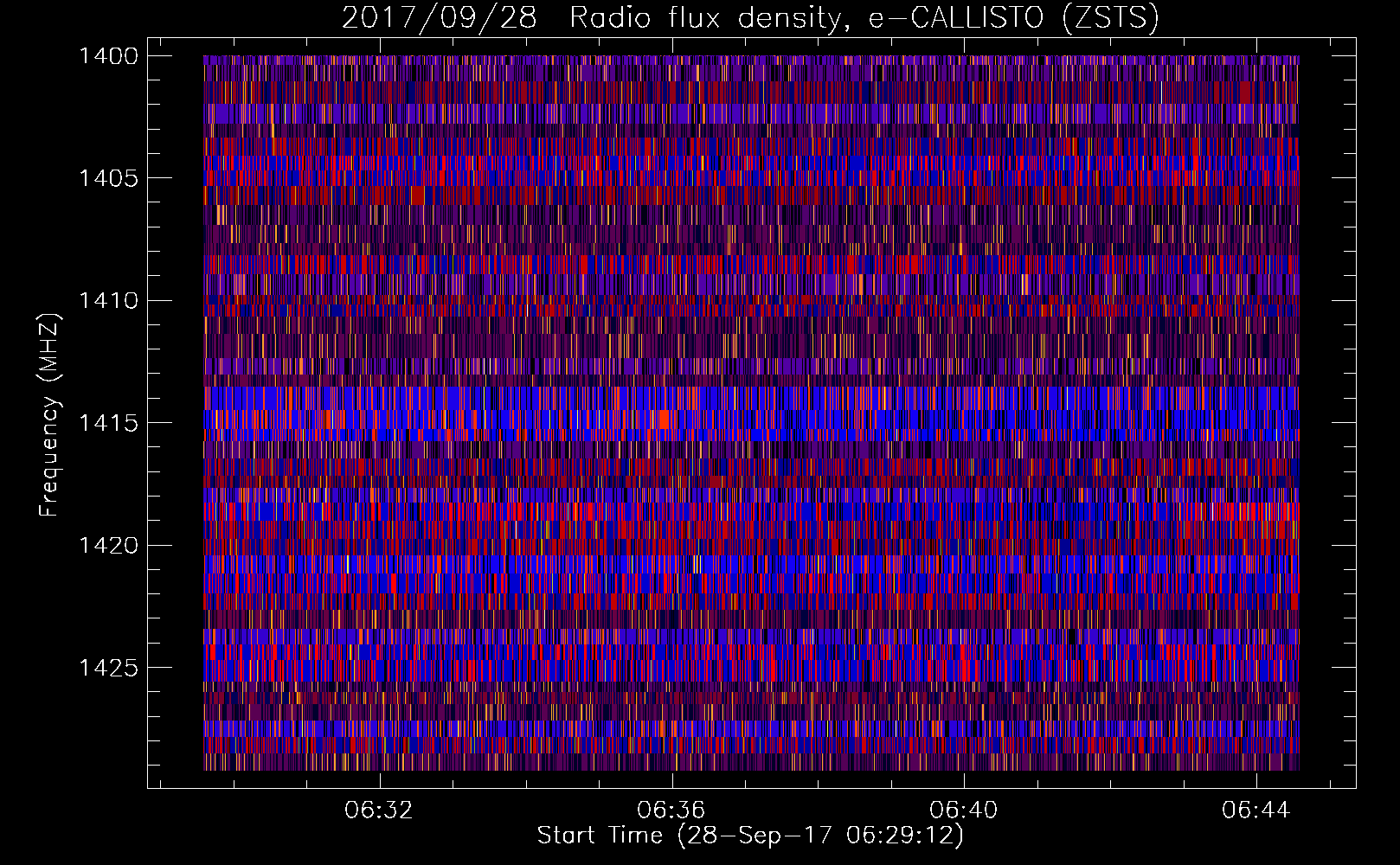Select the 1420 frequency tick label
The width and height of the screenshot is (1400, 865).
pyautogui.click(x=108, y=546)
